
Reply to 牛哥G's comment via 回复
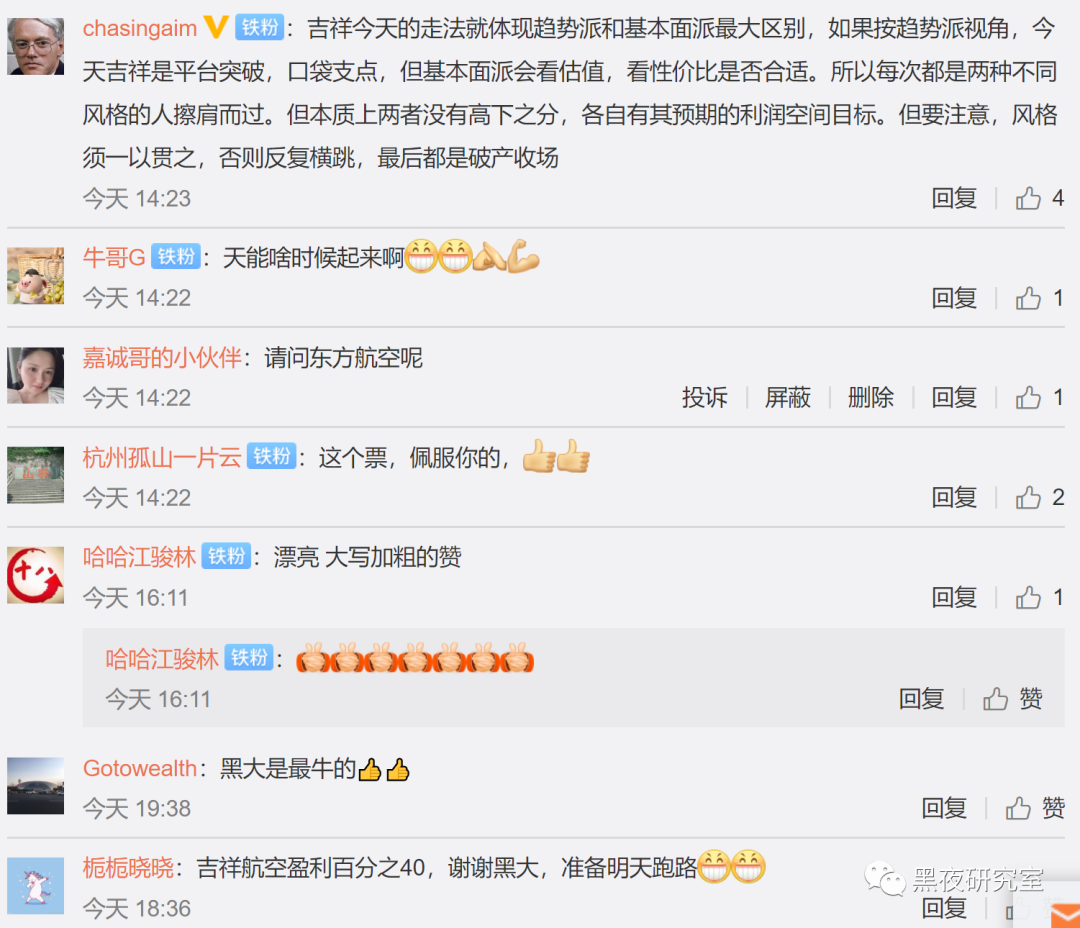point(954,298)
